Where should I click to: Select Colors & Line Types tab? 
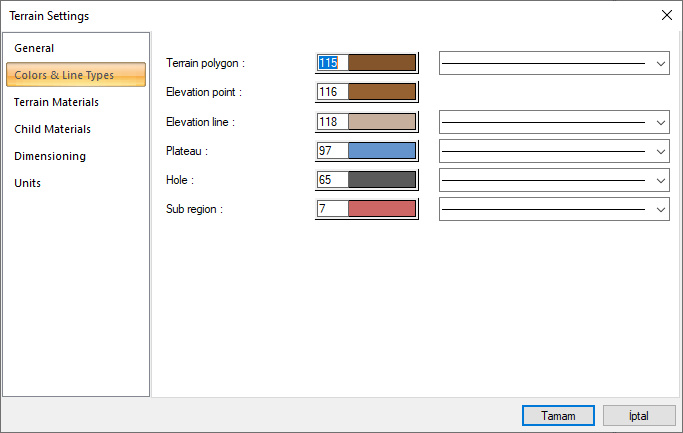click(x=64, y=75)
